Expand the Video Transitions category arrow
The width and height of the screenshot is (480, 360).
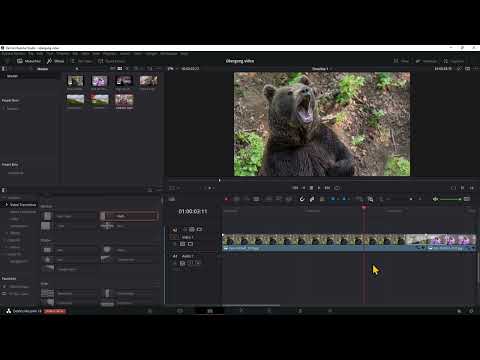click(x=6, y=204)
